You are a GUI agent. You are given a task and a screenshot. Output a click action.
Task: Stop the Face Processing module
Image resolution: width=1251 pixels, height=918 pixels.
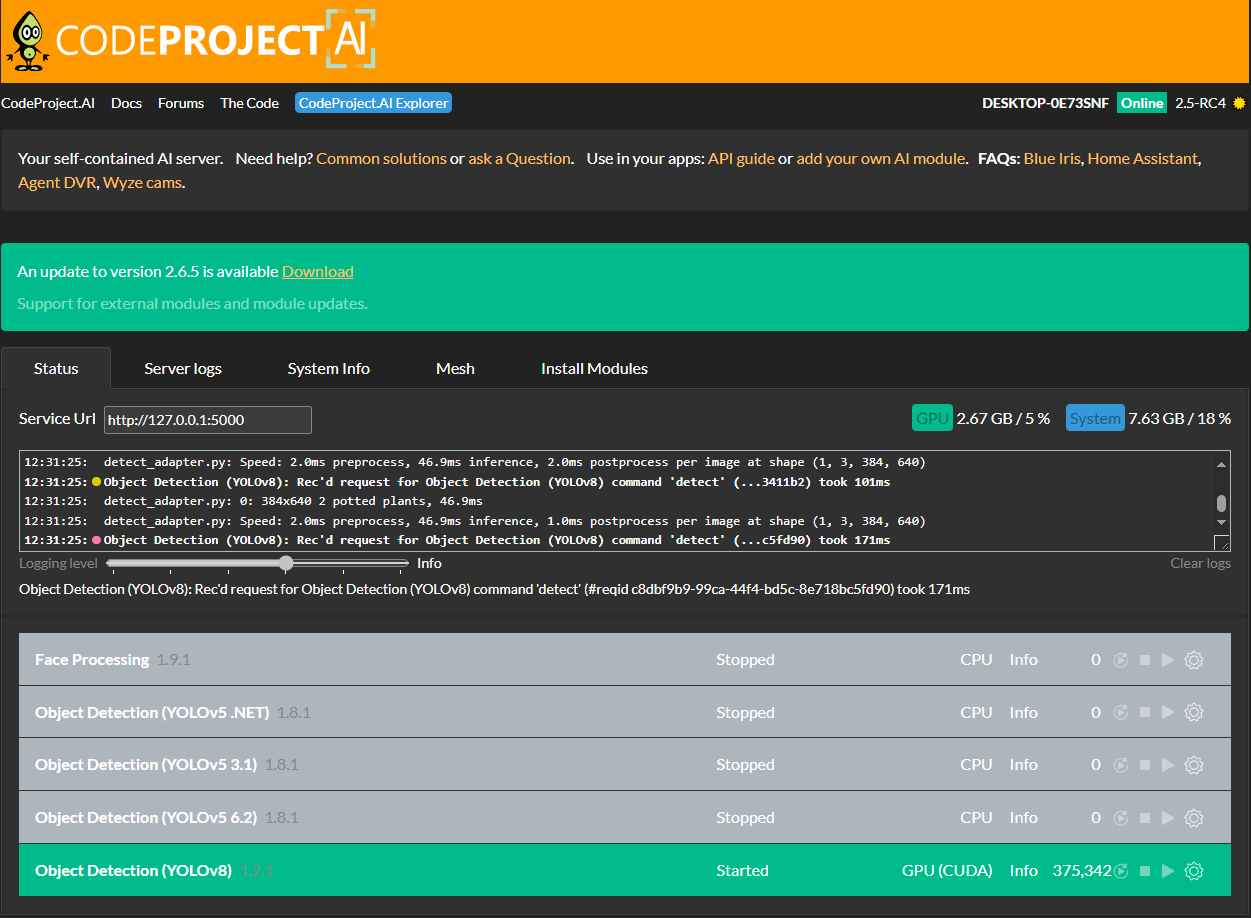pos(1145,660)
